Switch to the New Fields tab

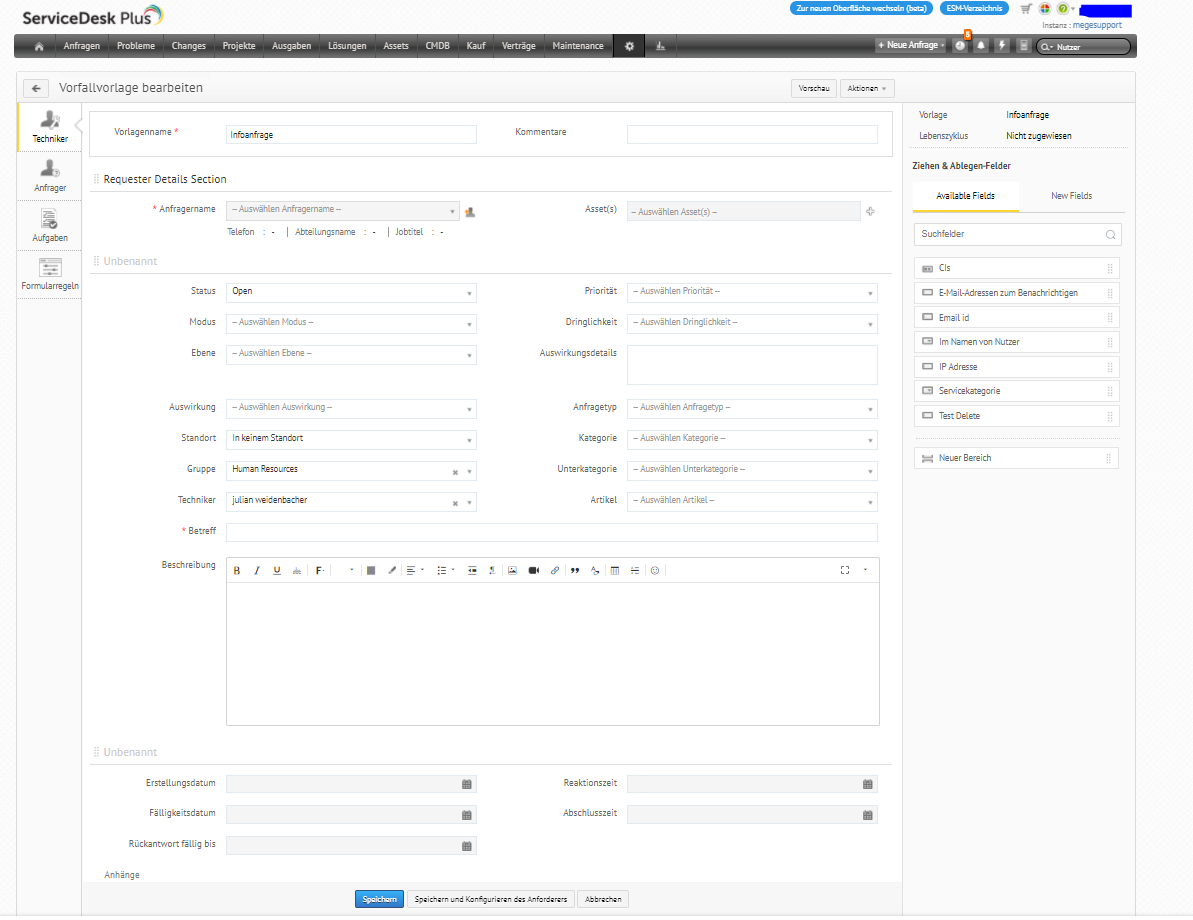(1071, 196)
